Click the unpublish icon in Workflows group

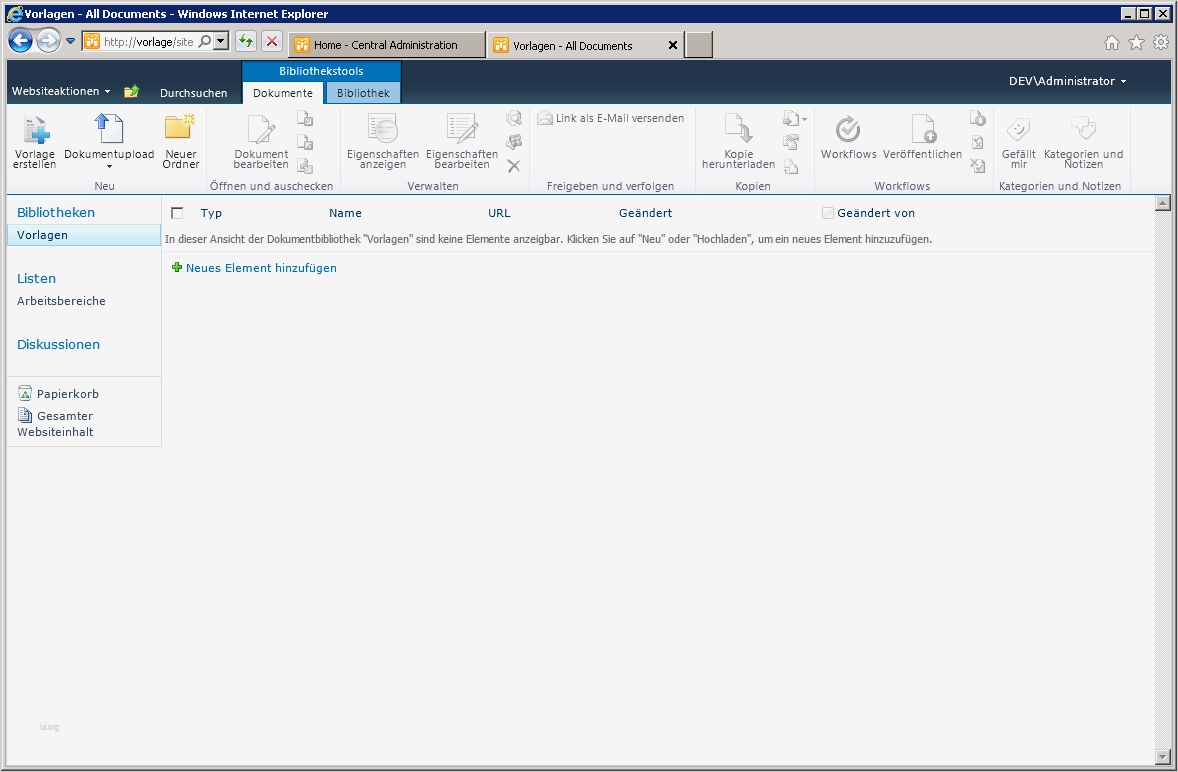click(977, 118)
